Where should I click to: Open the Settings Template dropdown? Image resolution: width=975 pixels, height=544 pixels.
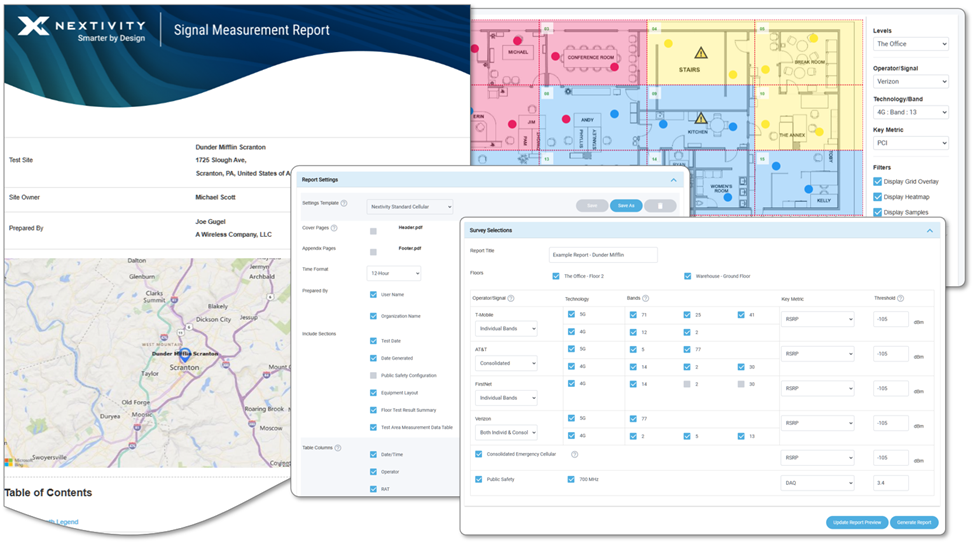410,206
